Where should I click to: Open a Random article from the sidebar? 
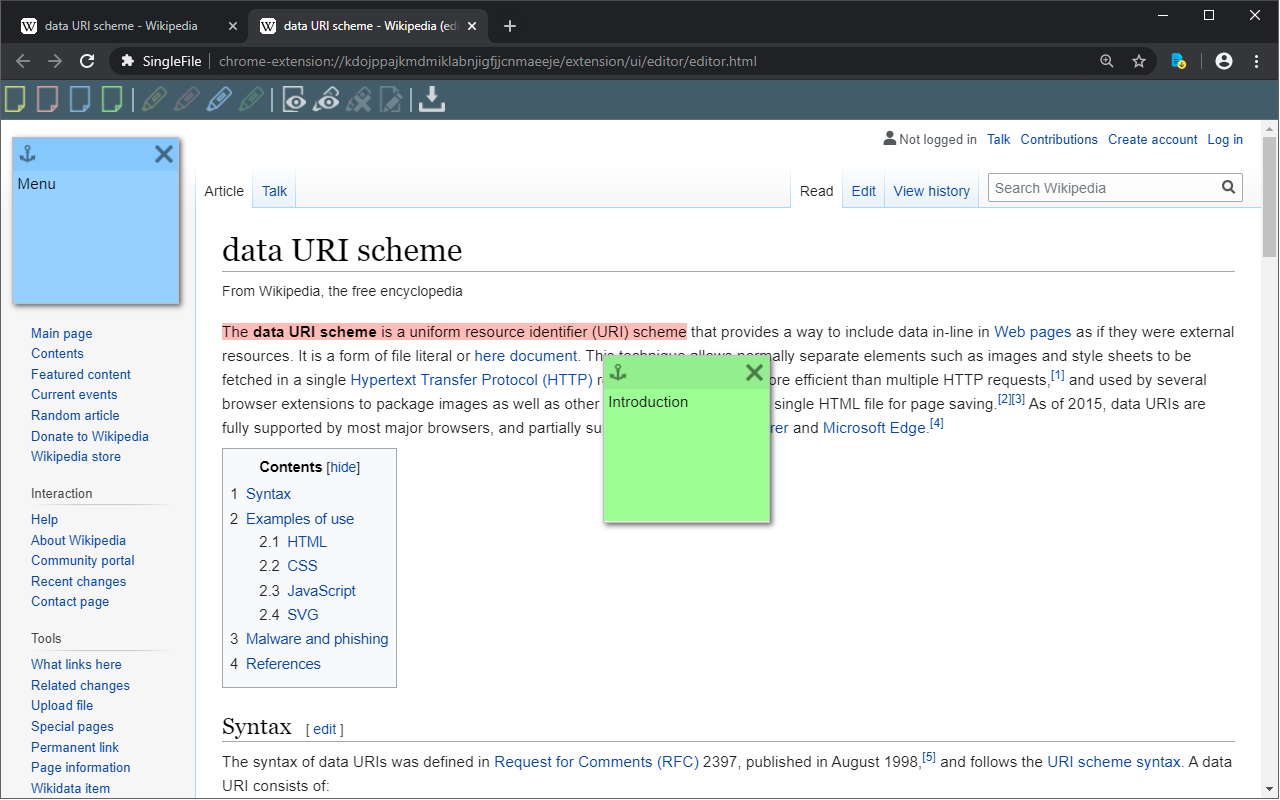[75, 415]
